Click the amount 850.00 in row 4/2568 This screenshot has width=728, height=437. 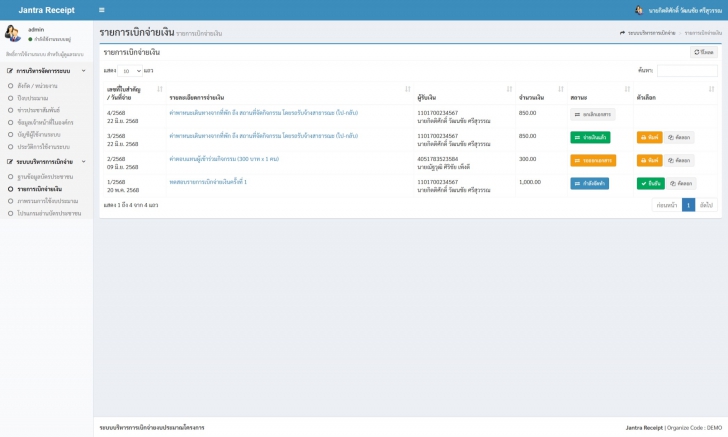coord(527,113)
